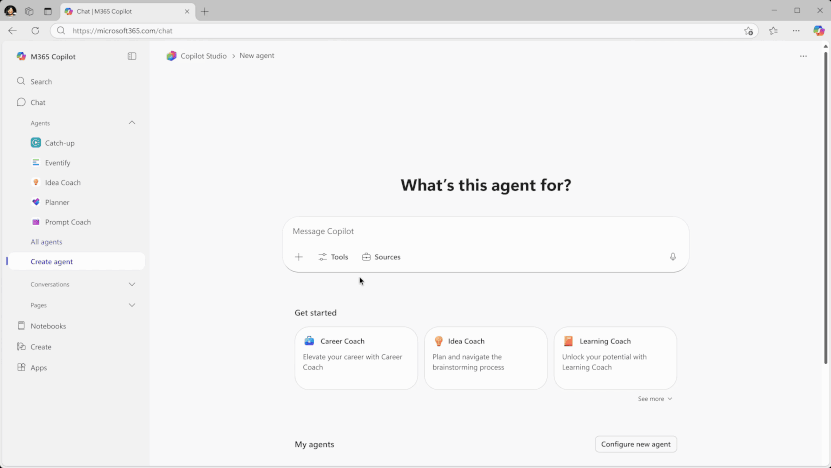Click the search icon in the address bar
This screenshot has height=468, width=831.
61,31
